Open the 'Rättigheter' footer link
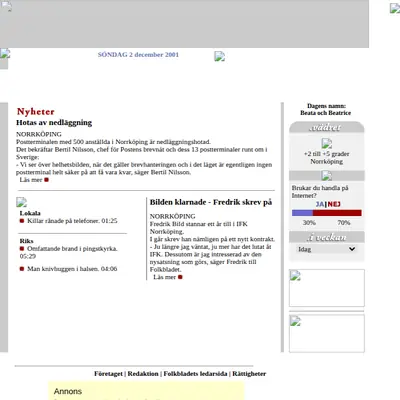The height and width of the screenshot is (400, 400). (x=249, y=374)
